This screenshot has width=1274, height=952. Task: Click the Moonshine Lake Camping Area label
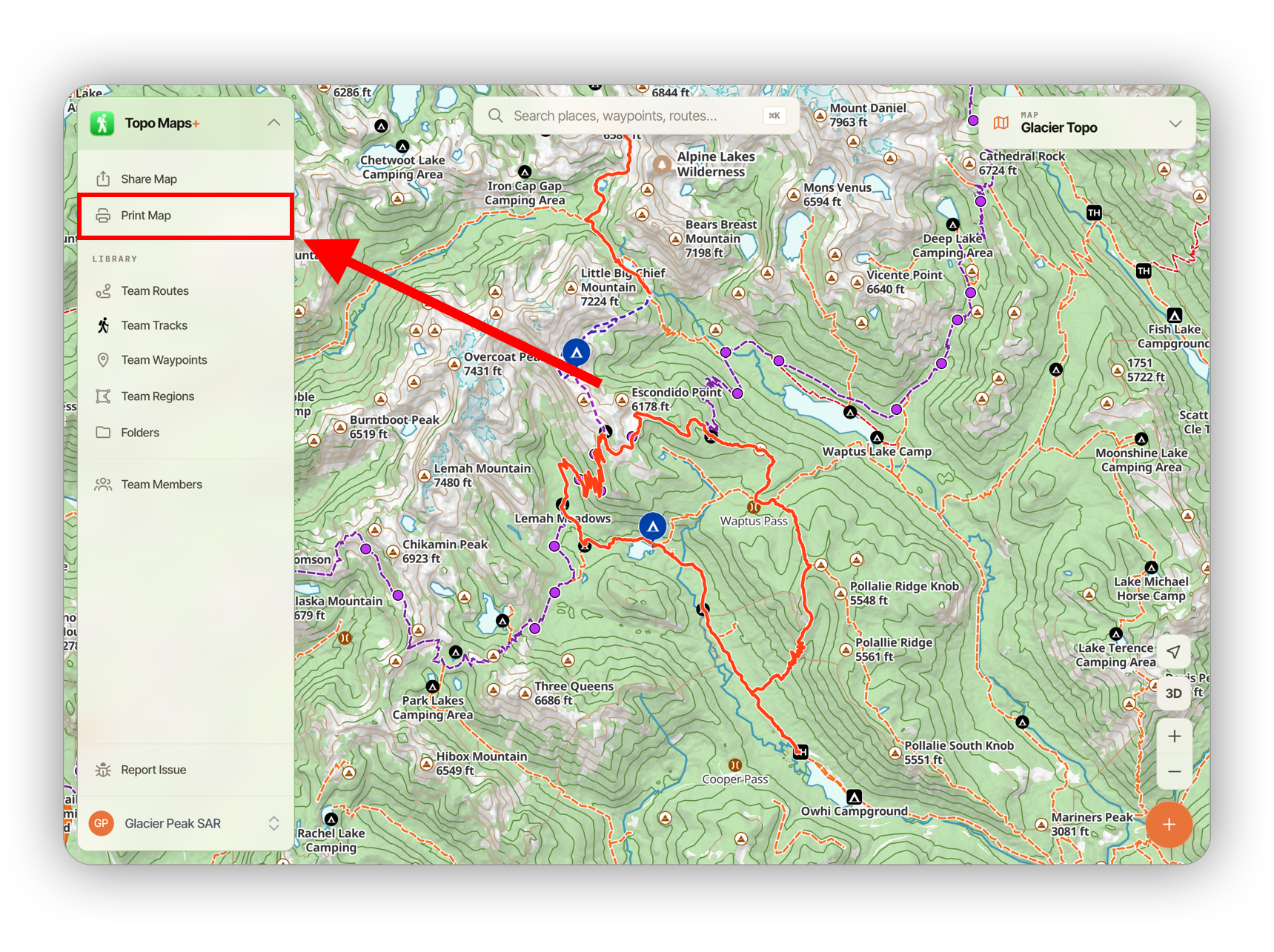tap(1141, 460)
